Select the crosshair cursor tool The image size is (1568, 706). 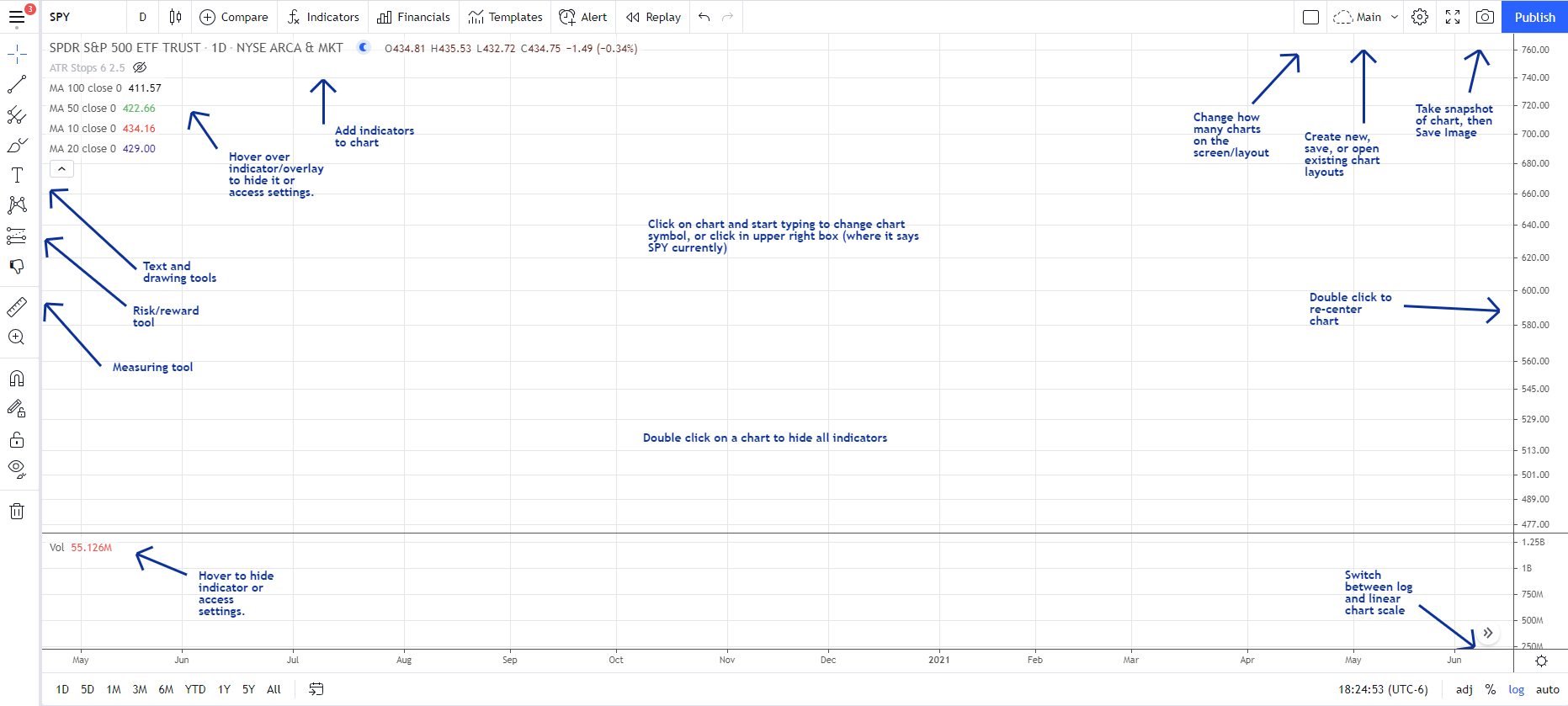(x=17, y=56)
